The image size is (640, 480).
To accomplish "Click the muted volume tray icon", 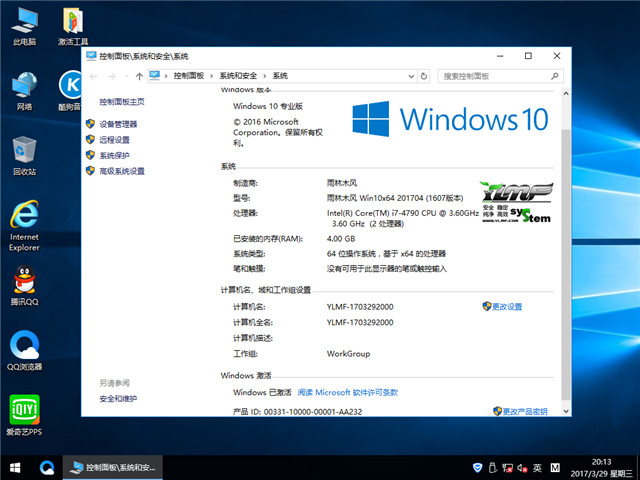I will [x=522, y=468].
